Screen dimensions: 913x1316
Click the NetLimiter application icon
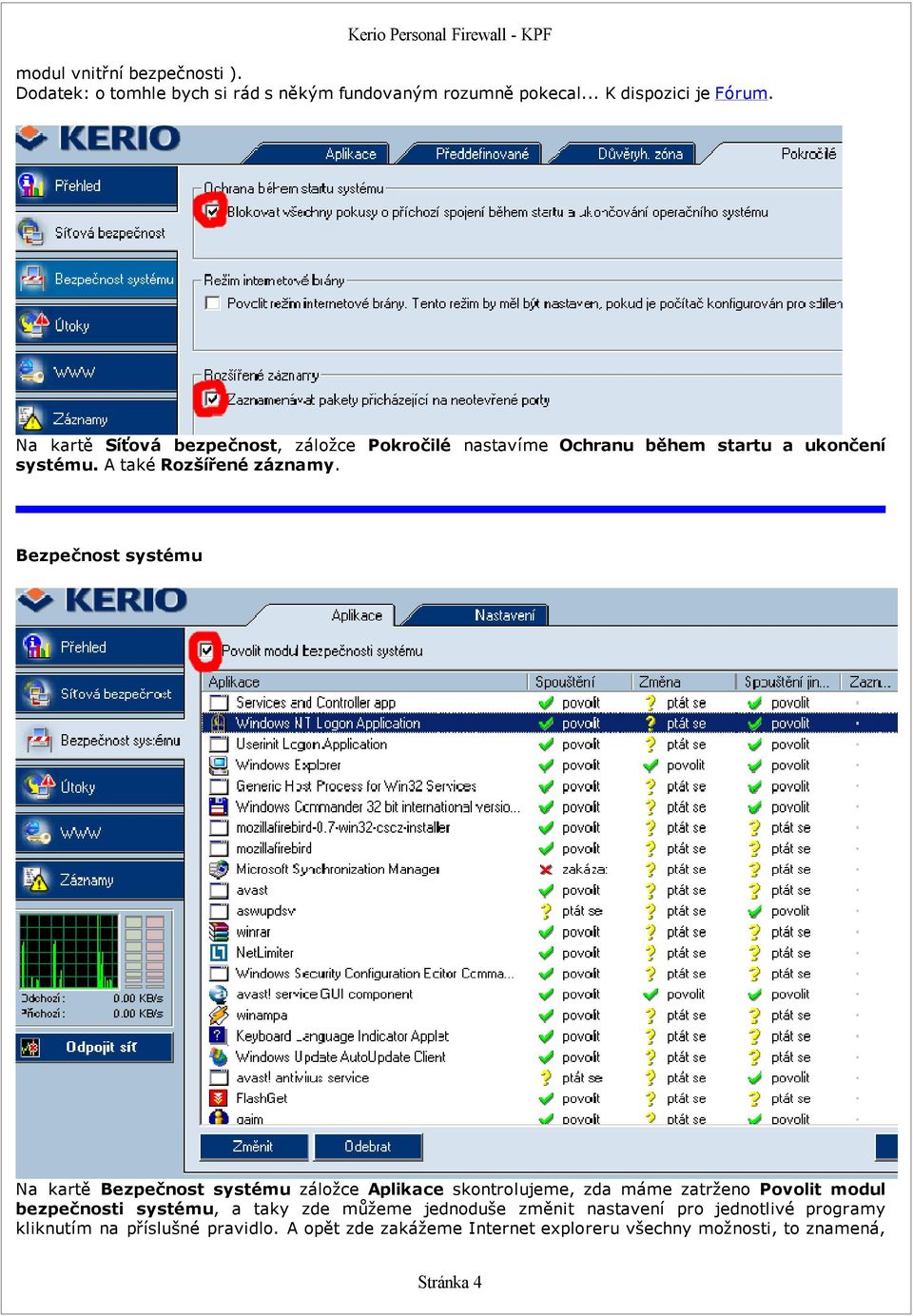[x=220, y=952]
